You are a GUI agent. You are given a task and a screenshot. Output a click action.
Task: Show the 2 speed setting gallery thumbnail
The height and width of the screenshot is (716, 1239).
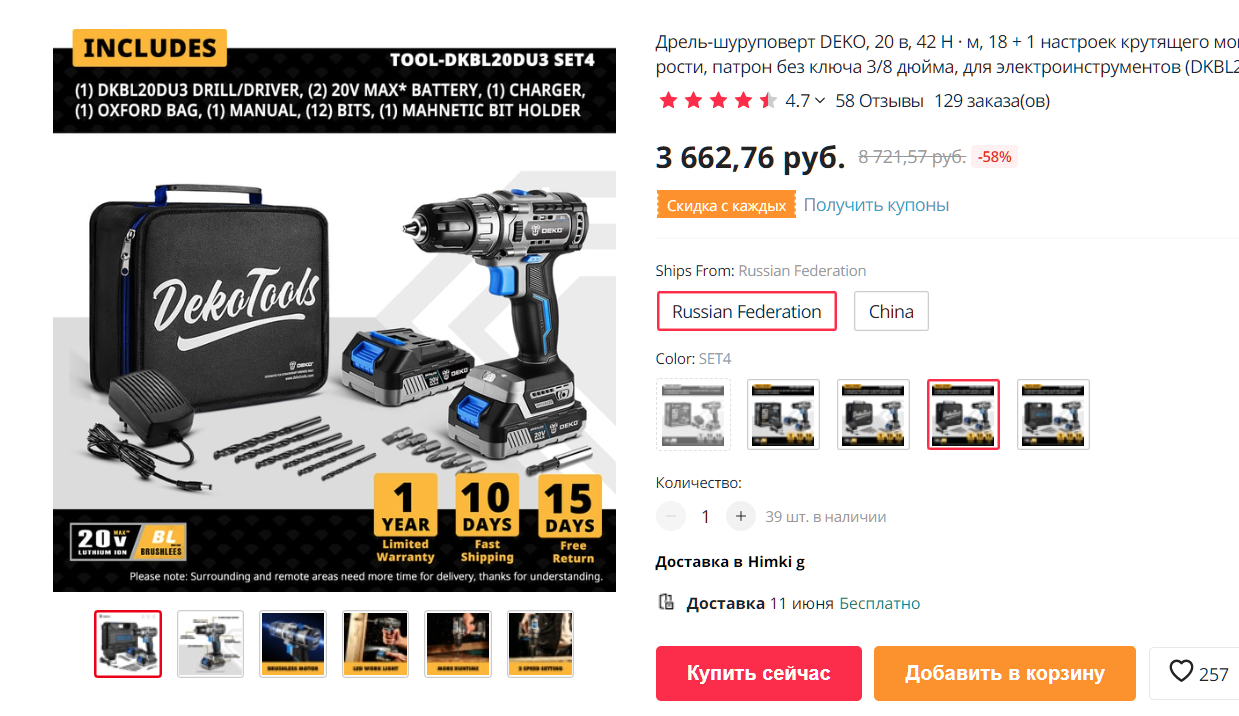[540, 644]
